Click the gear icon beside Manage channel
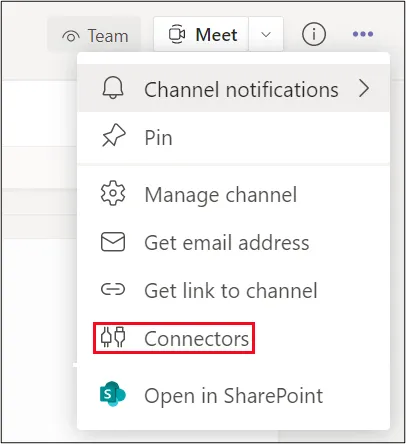Viewport: 406px width, 444px height. (x=113, y=193)
